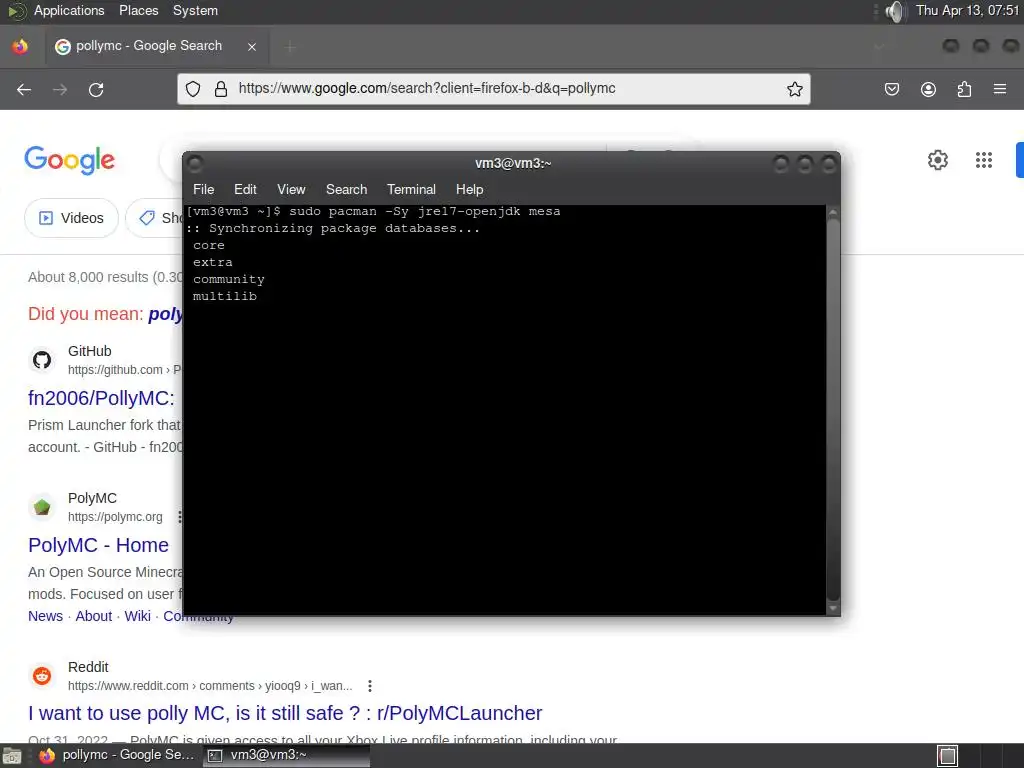Click the Reddit favicon in the results
Screen dimensions: 1024x768
pyautogui.click(x=42, y=675)
